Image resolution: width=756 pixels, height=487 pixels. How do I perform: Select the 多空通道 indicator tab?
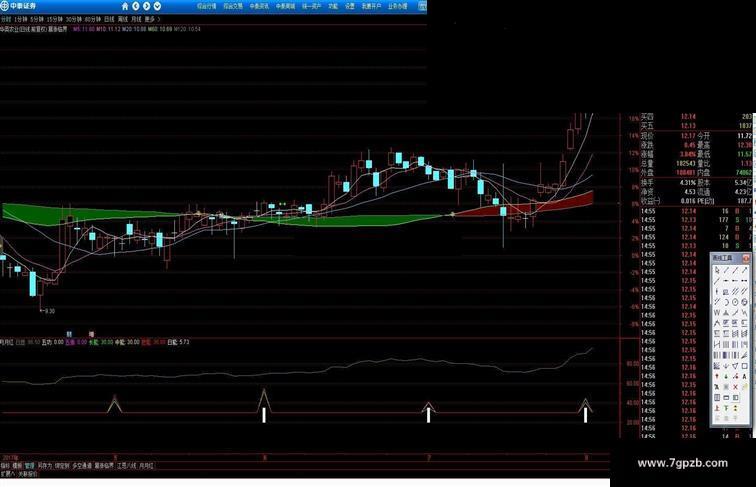tap(82, 466)
